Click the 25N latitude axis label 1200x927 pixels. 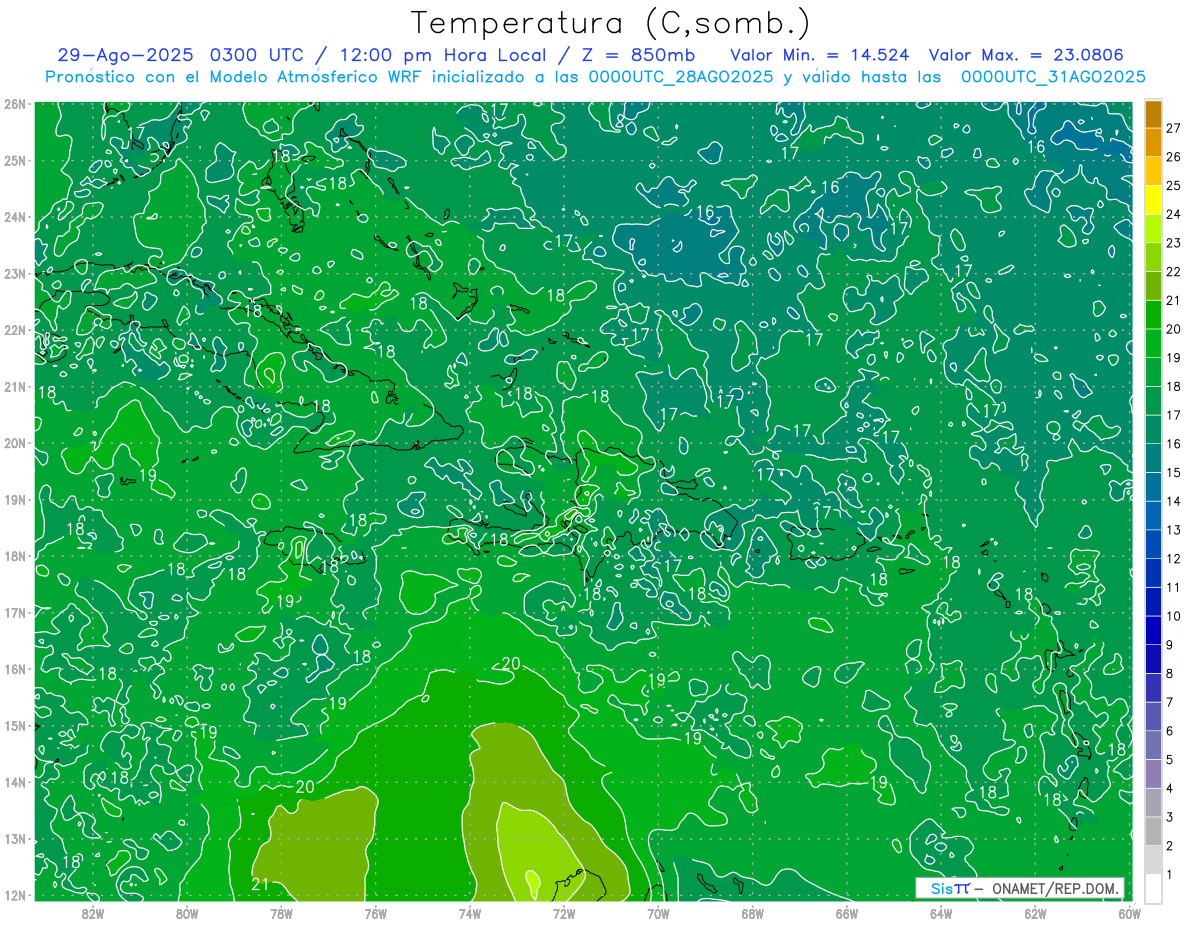point(14,160)
